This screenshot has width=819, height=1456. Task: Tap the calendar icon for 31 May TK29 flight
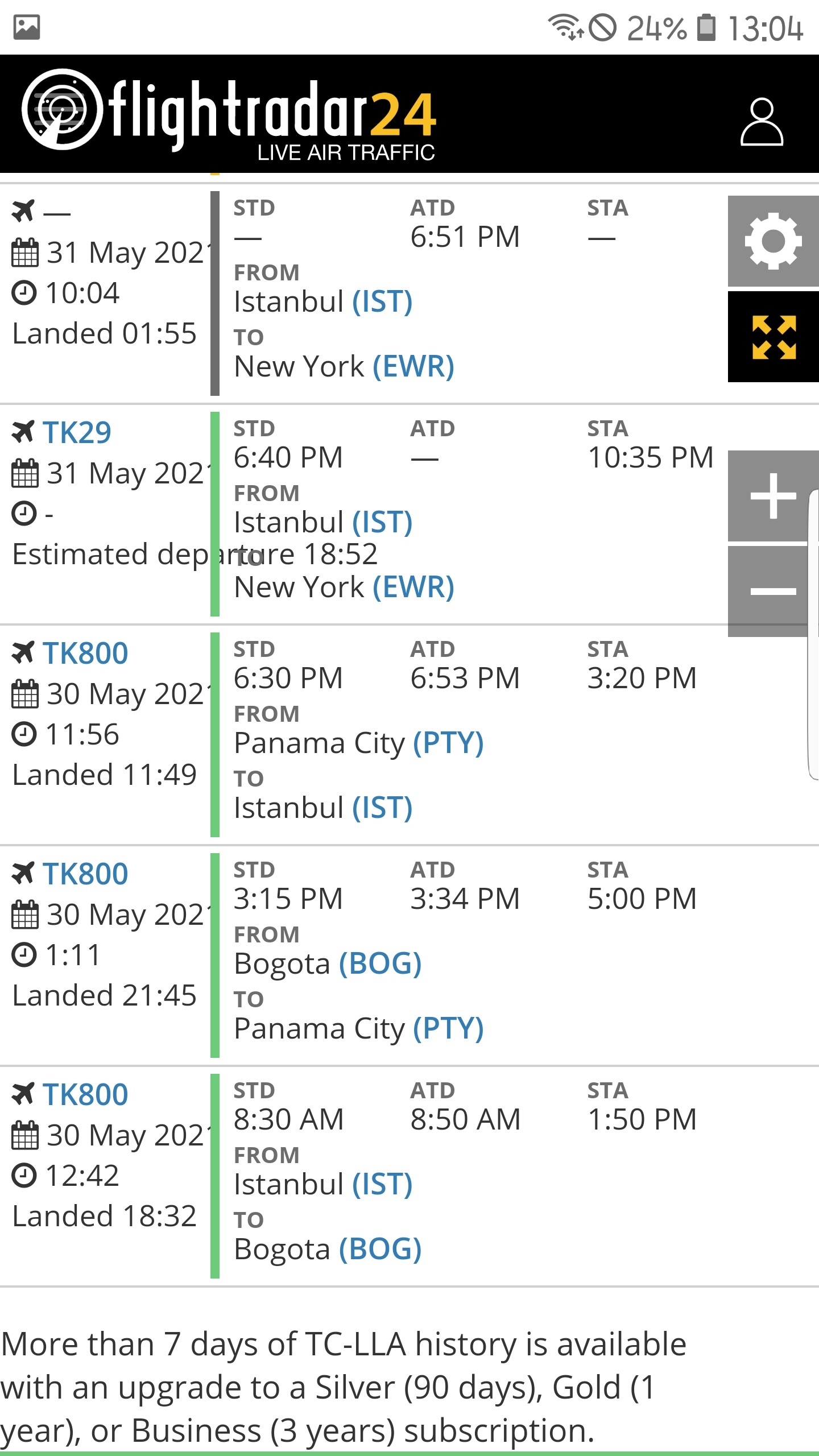tap(25, 474)
